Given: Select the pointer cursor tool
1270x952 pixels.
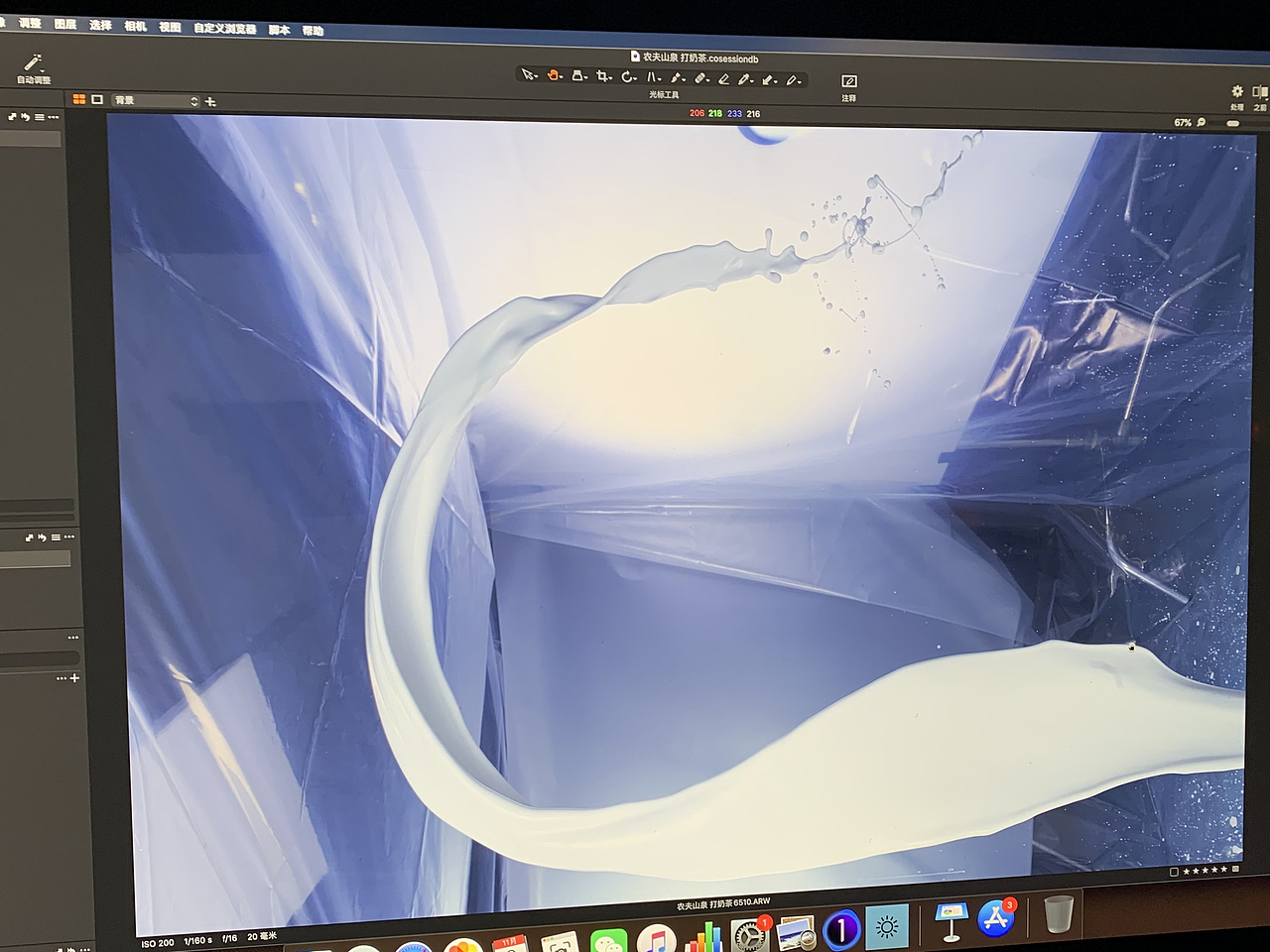Looking at the screenshot, I should pyautogui.click(x=529, y=74).
